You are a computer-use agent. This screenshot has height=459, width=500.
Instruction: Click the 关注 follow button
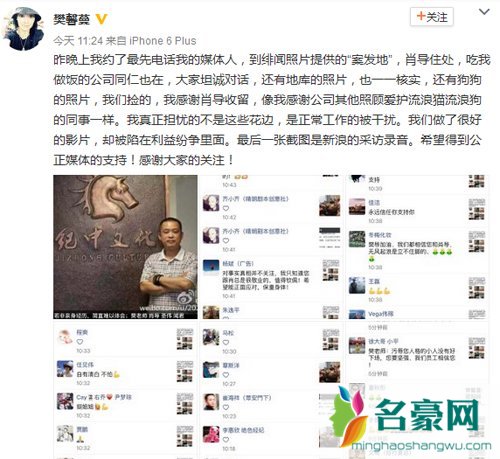[431, 17]
